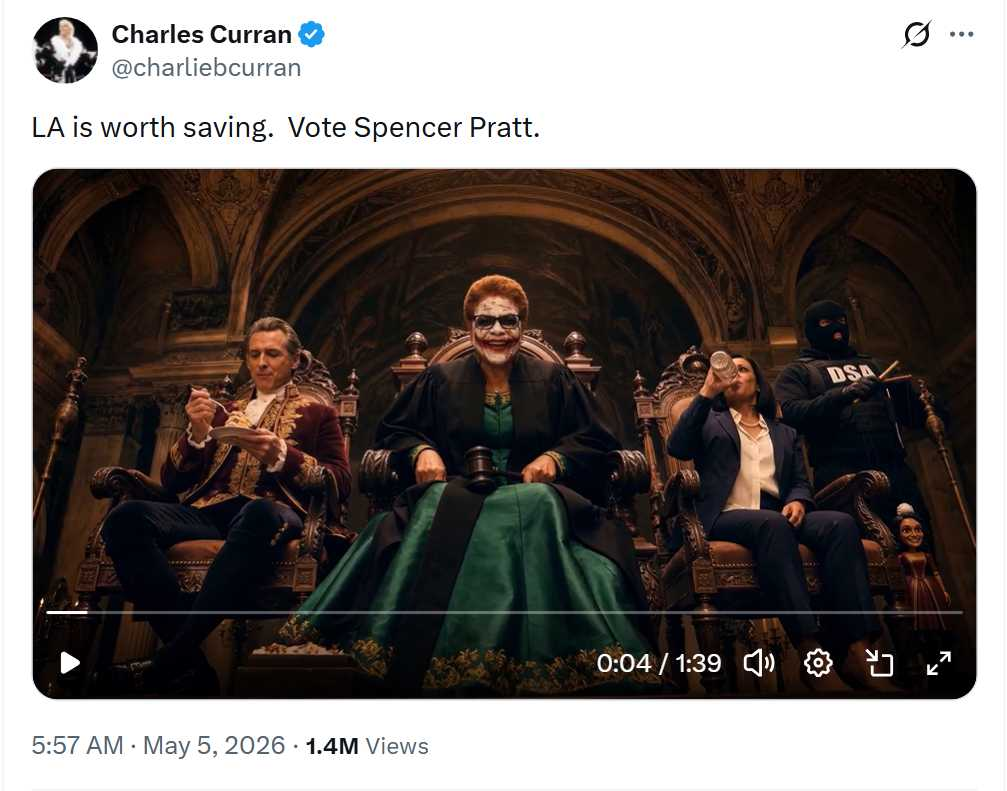This screenshot has height=791, width=1007.
Task: Click the 0:04 / 1:39 time display
Action: [x=659, y=663]
